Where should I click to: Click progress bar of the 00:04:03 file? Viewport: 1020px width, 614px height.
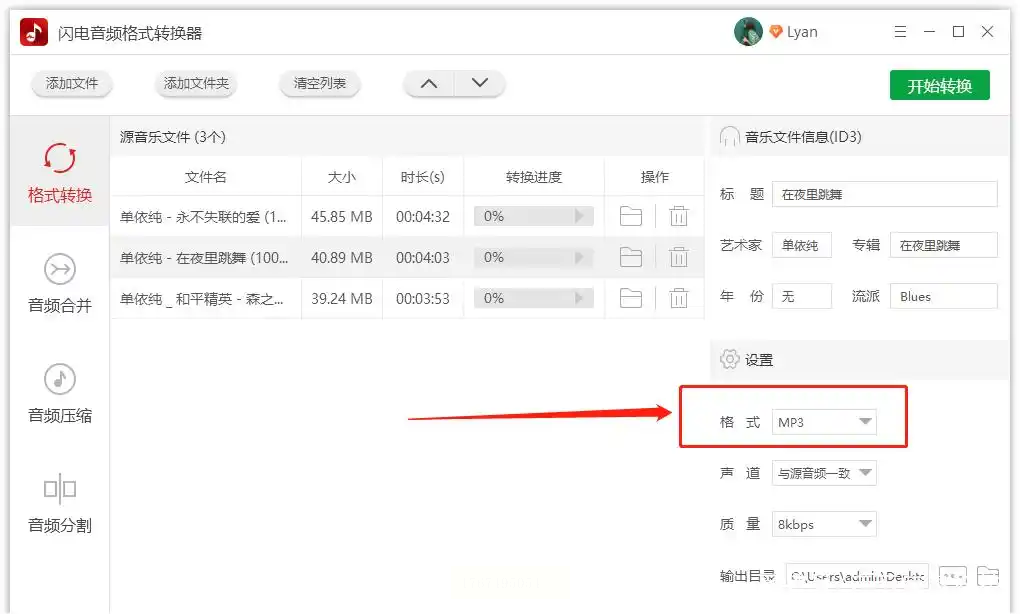coord(533,258)
